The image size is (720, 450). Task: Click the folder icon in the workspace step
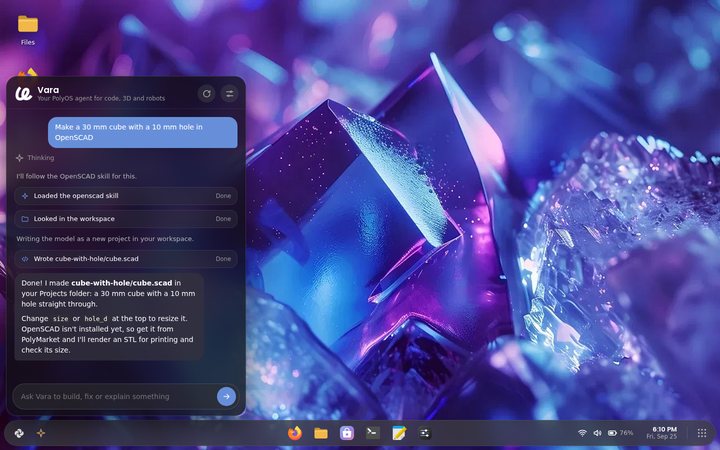coord(25,219)
